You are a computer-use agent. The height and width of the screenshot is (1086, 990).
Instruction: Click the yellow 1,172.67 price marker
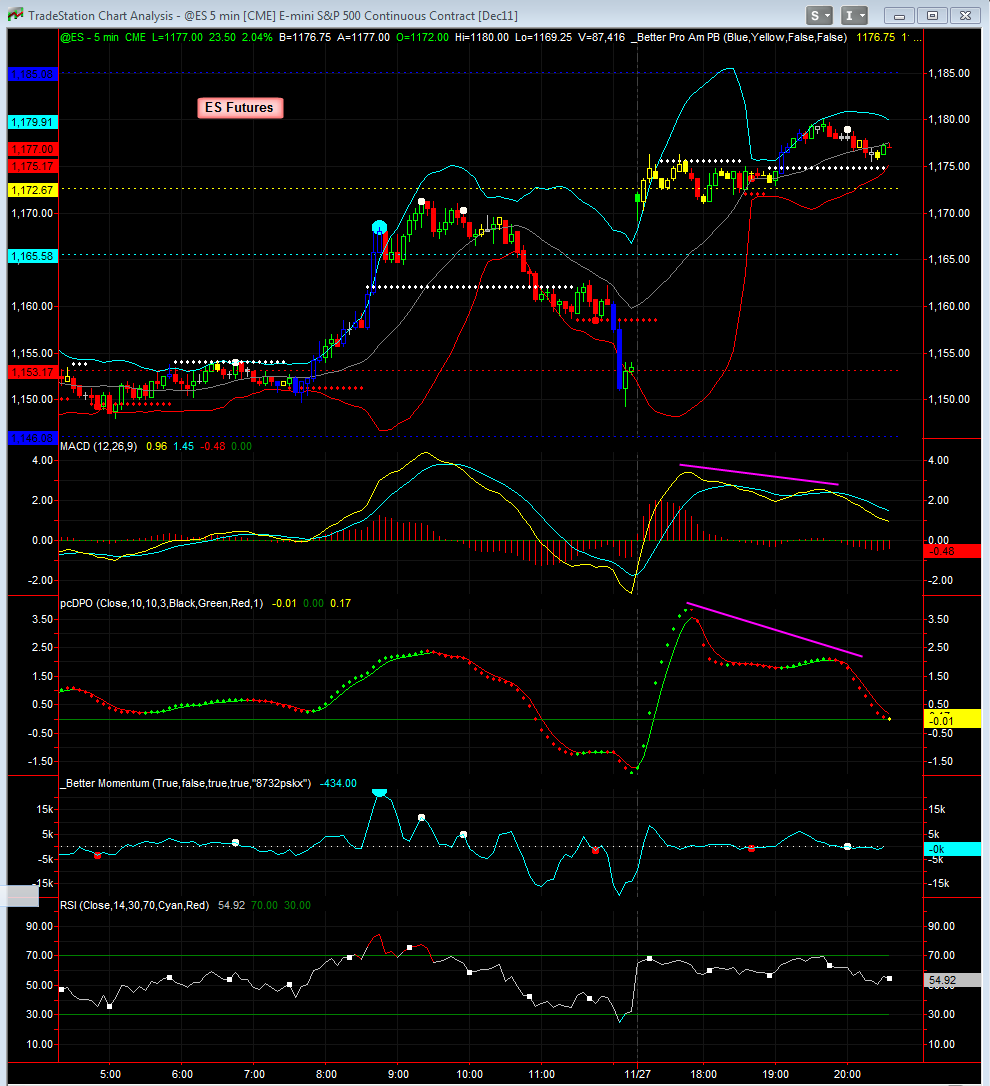coord(33,190)
